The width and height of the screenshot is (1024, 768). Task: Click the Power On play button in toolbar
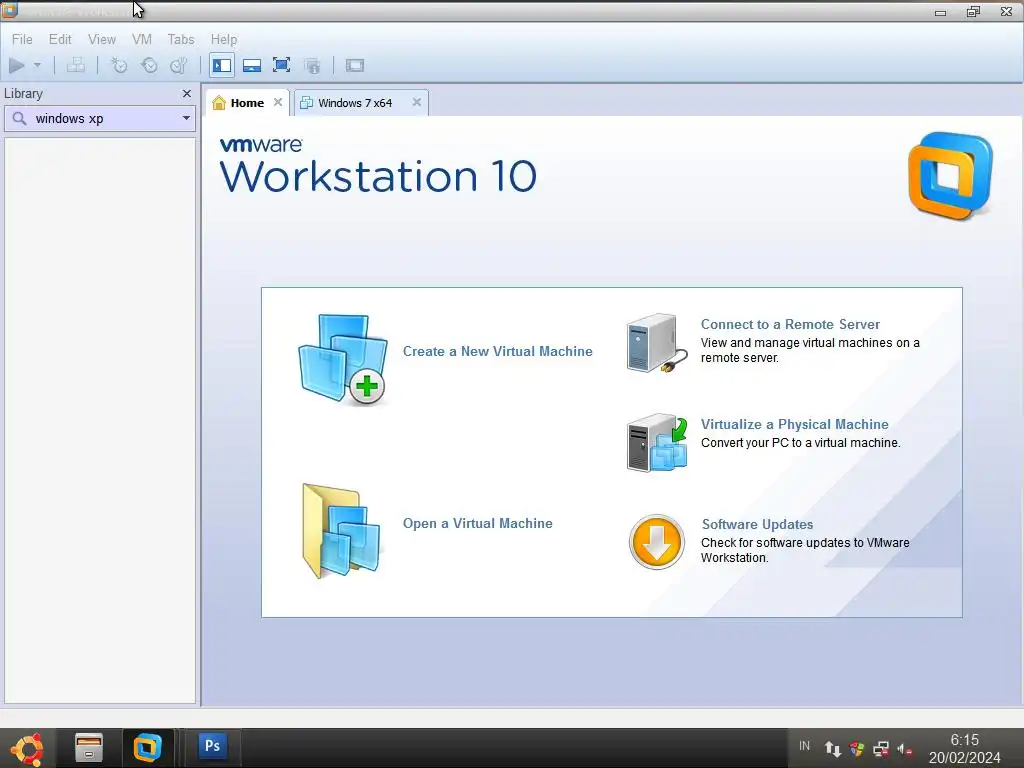17,65
